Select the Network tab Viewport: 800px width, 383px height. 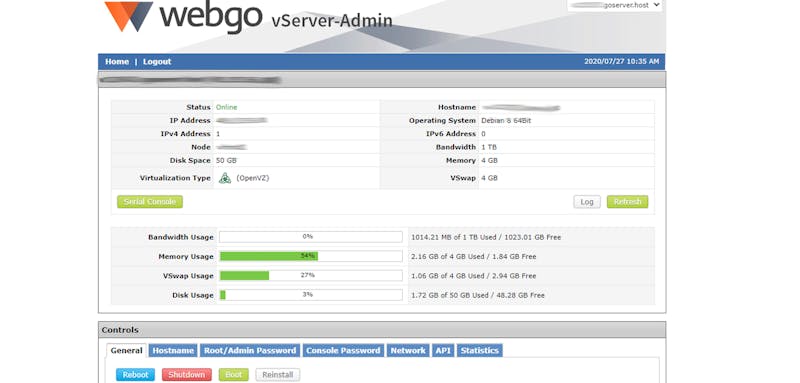[x=408, y=350]
